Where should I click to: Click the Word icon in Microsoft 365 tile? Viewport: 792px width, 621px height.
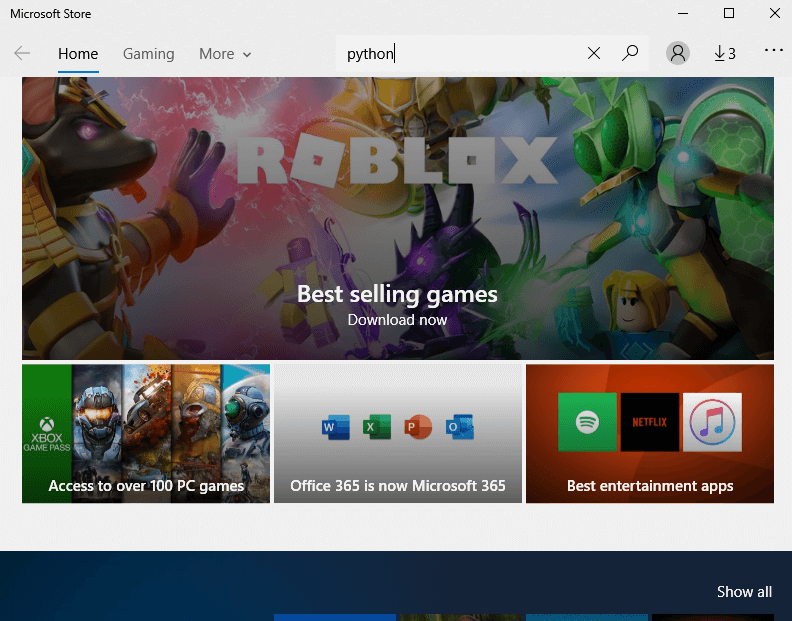(336, 427)
